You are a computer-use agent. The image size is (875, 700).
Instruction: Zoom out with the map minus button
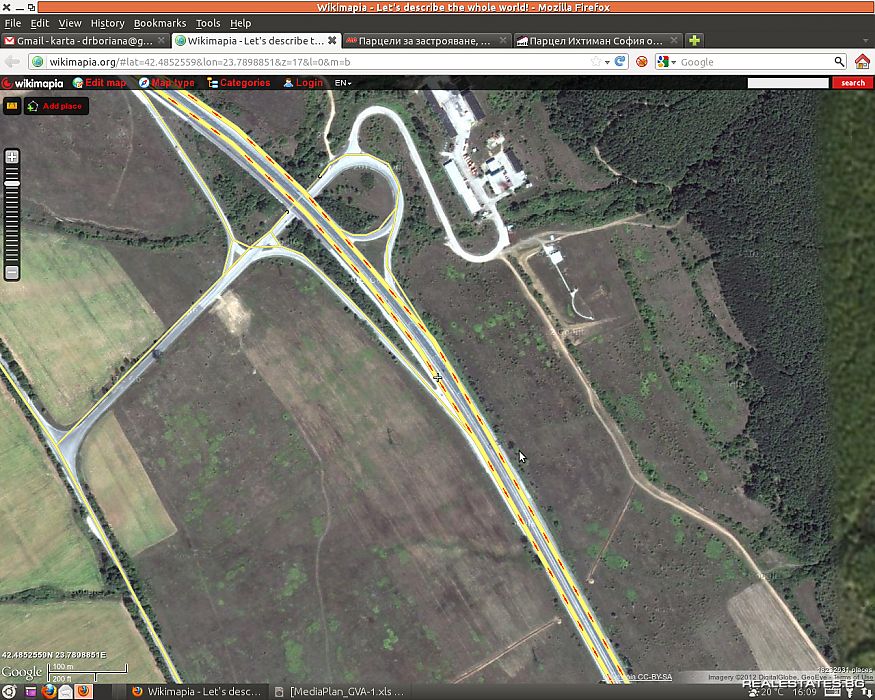tap(12, 272)
